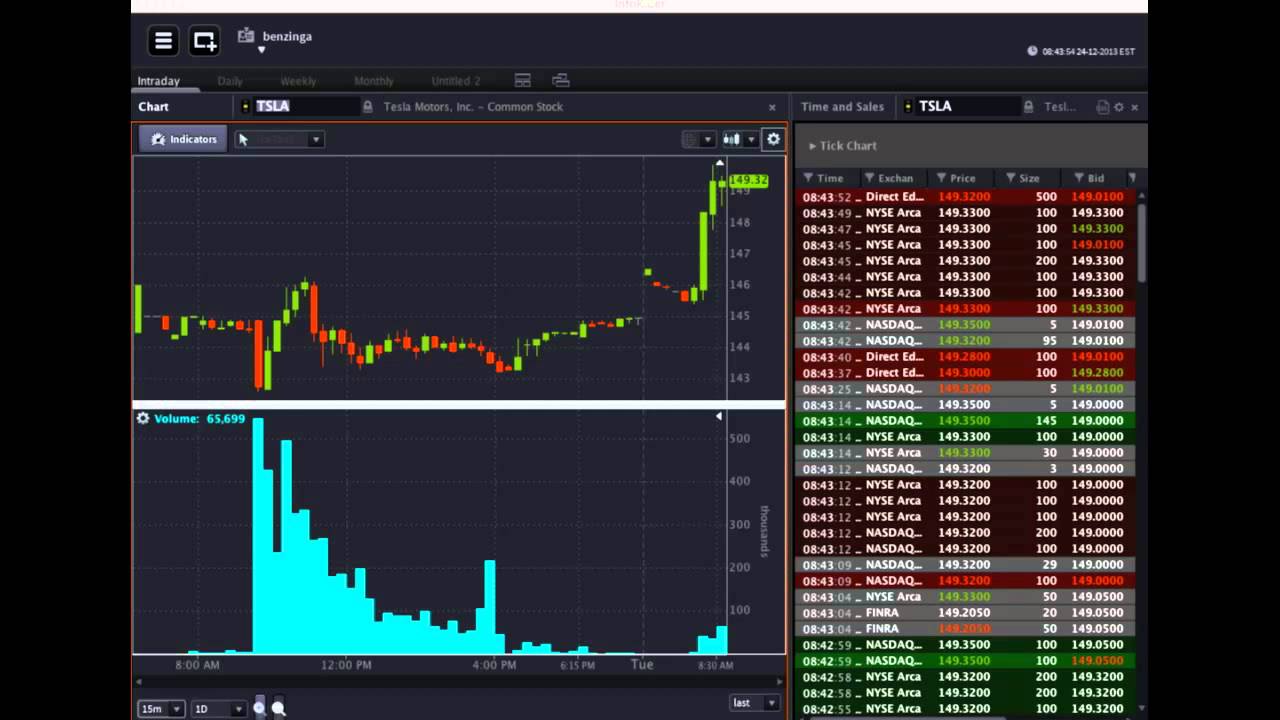
Task: Click the benzinga profile badge icon
Action: tap(246, 35)
